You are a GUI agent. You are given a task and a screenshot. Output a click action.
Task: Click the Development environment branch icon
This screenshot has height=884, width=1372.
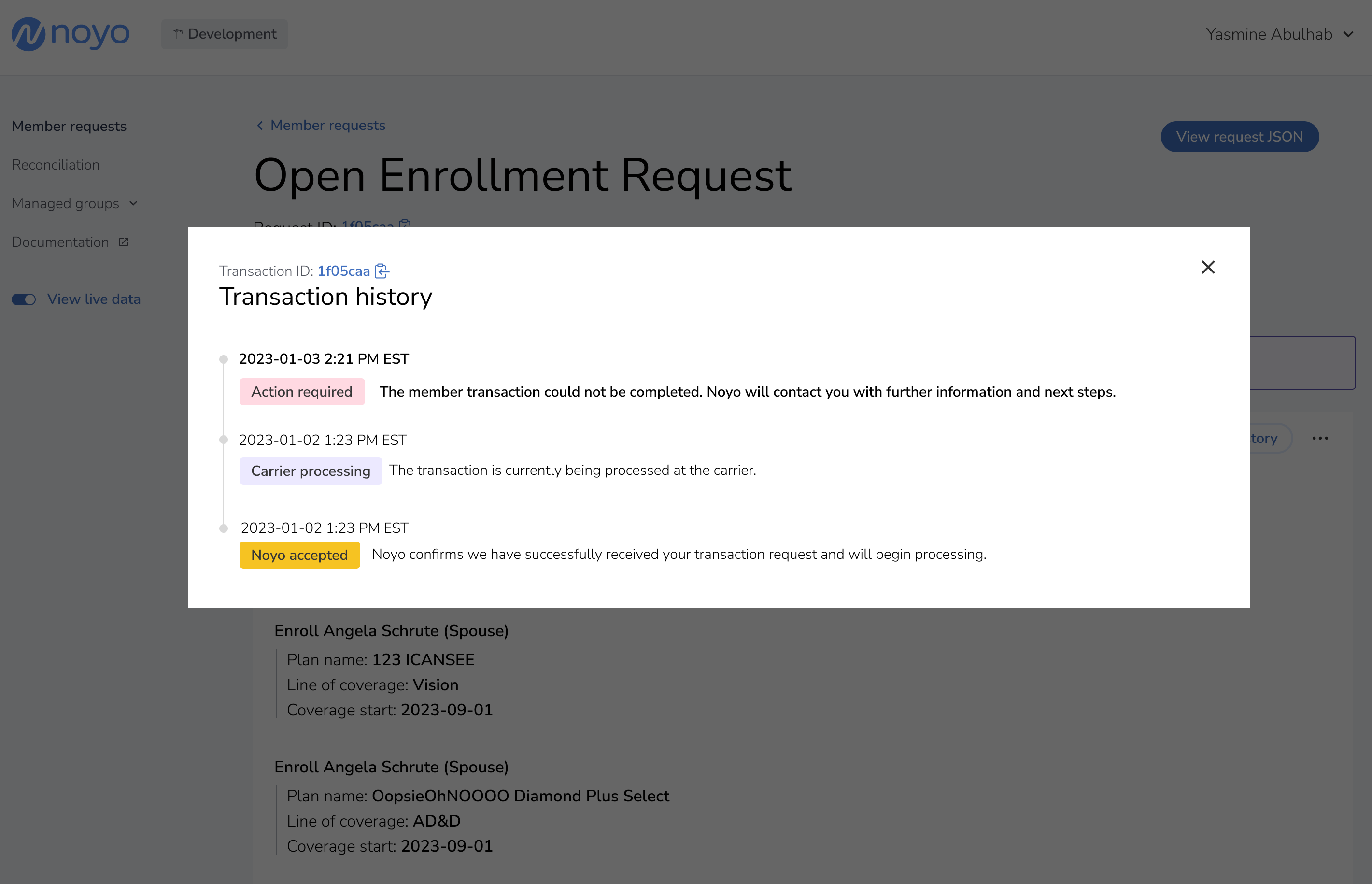pos(178,34)
